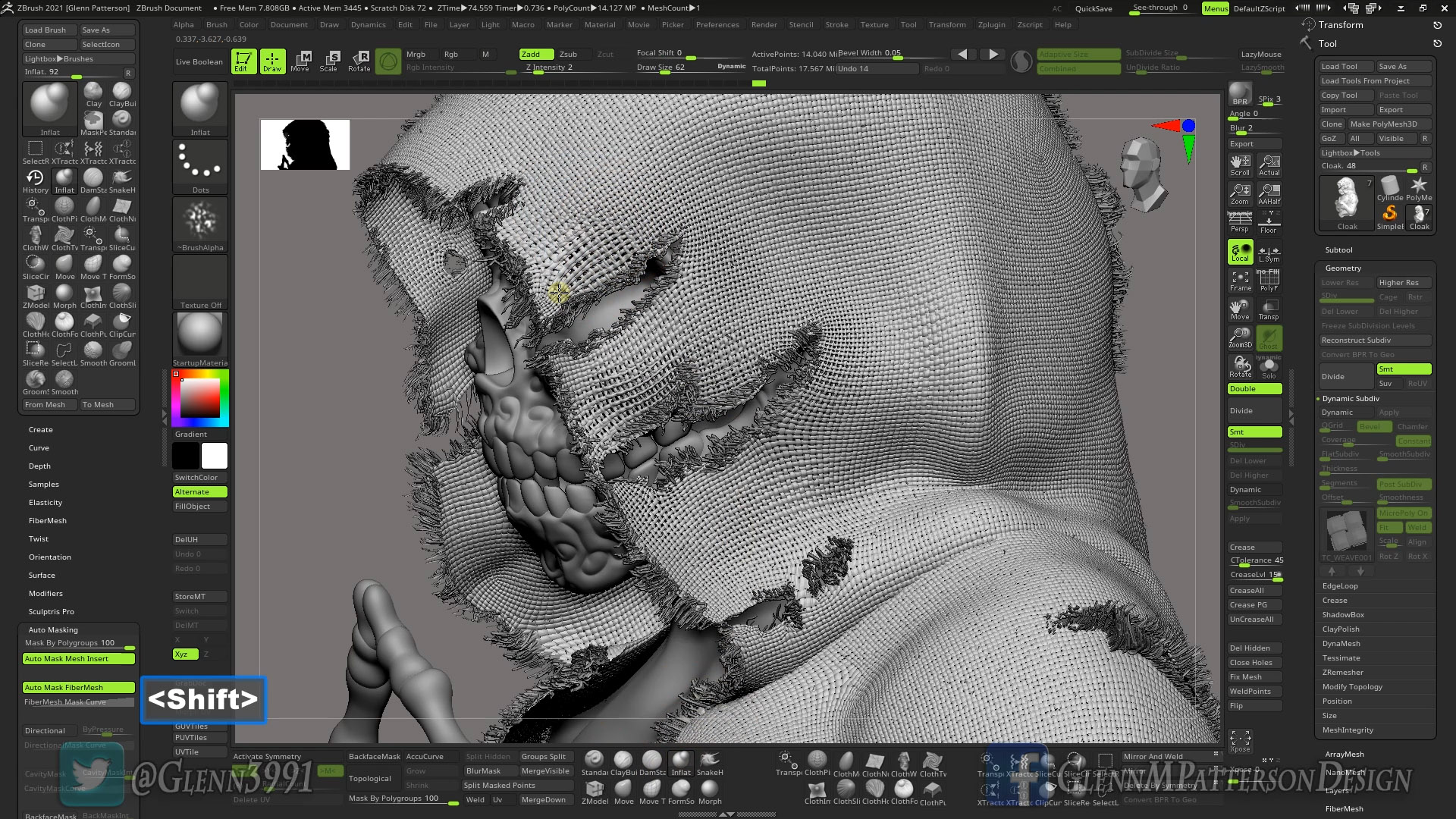Click the Frame icon on right shelf
This screenshot has height=819, width=1456.
[x=1239, y=281]
